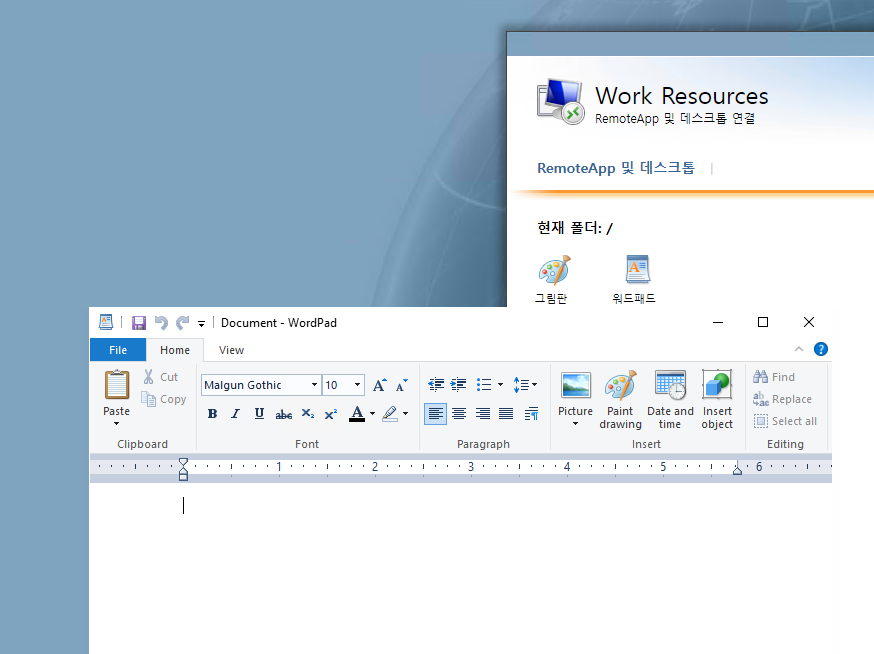Justify the paragraph text
Viewport: 874px width, 654px height.
point(506,414)
